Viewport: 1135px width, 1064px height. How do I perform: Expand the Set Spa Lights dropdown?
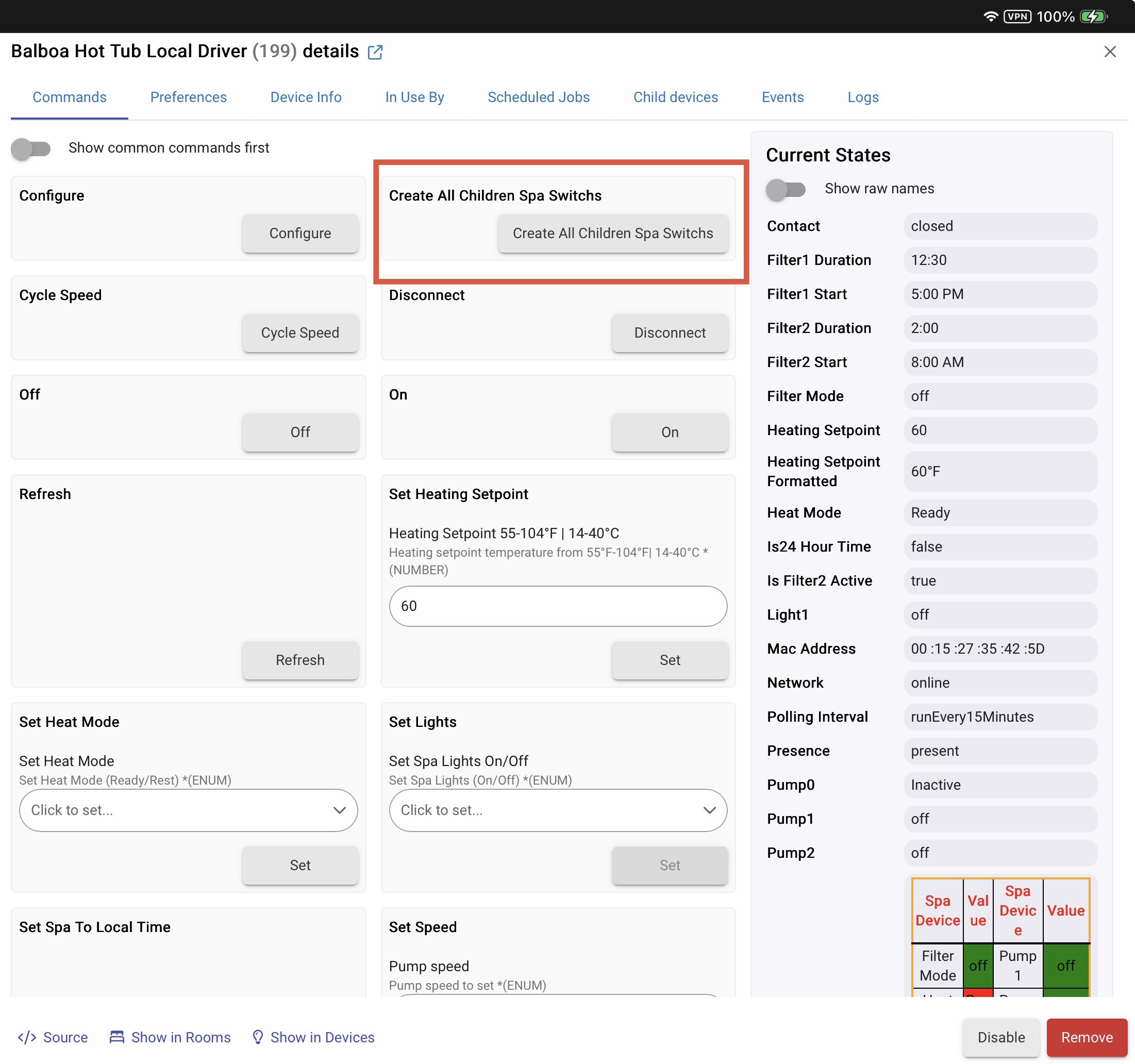pos(557,810)
